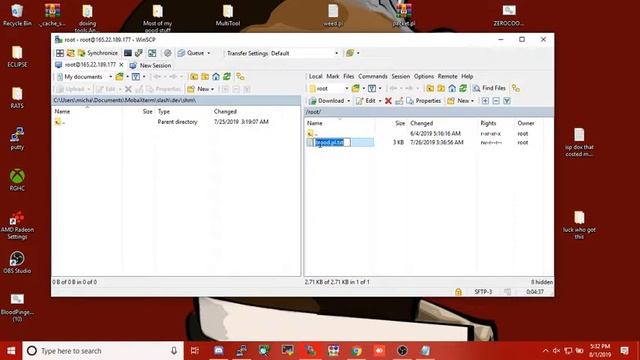Select the local Parent directory row
640x360 pixels.
click(x=176, y=122)
